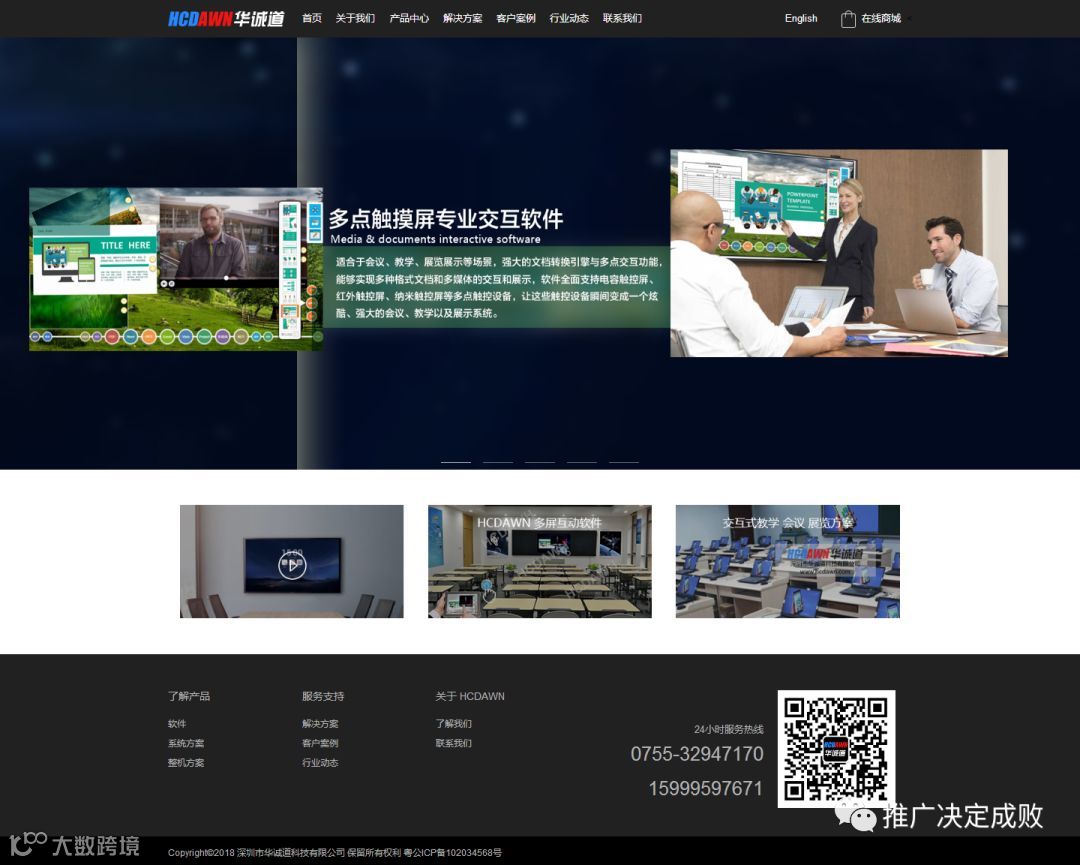Select the third carousel slide indicator
1080x865 pixels.
tap(539, 462)
